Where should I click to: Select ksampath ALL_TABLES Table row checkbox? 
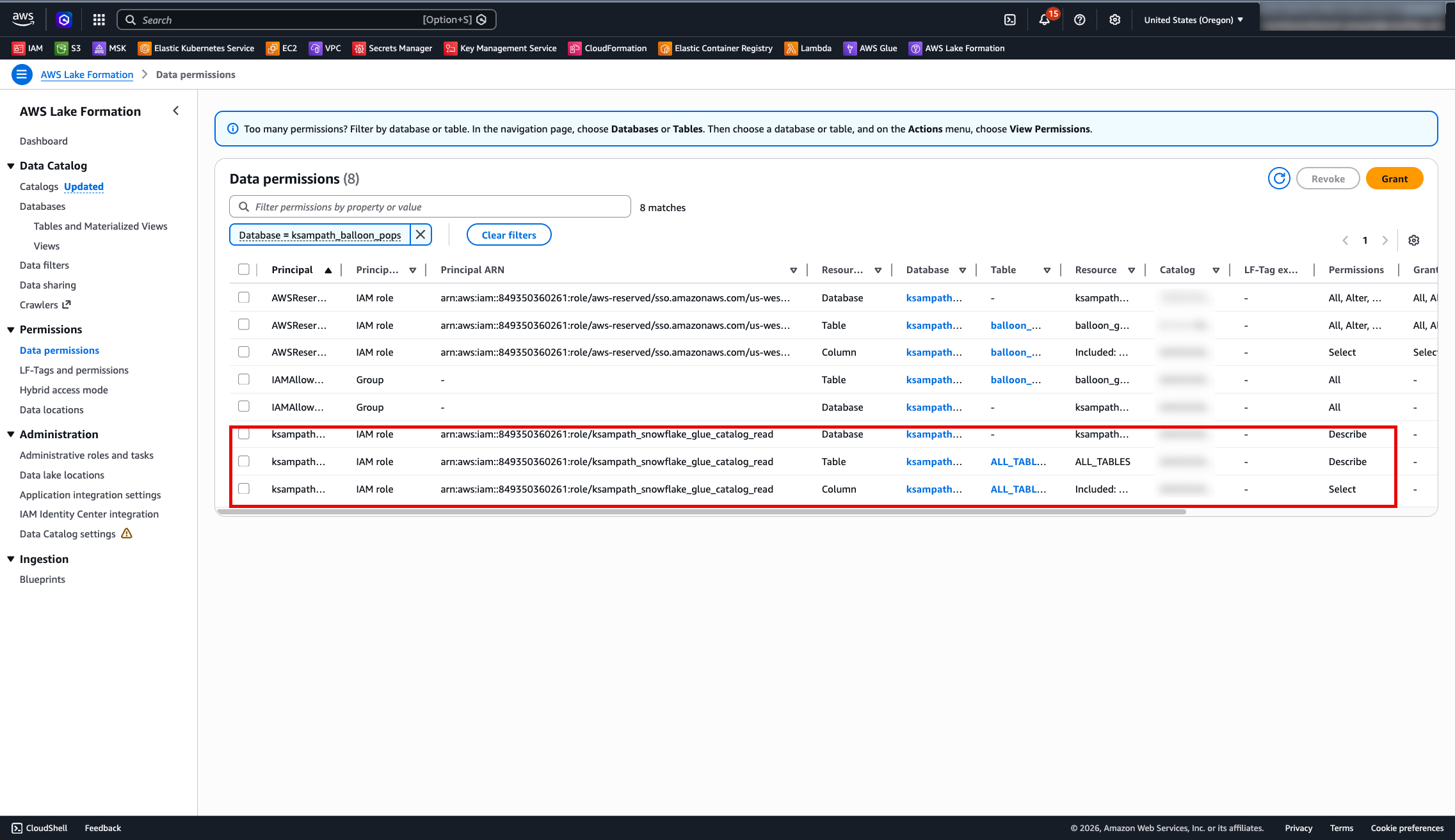[244, 461]
